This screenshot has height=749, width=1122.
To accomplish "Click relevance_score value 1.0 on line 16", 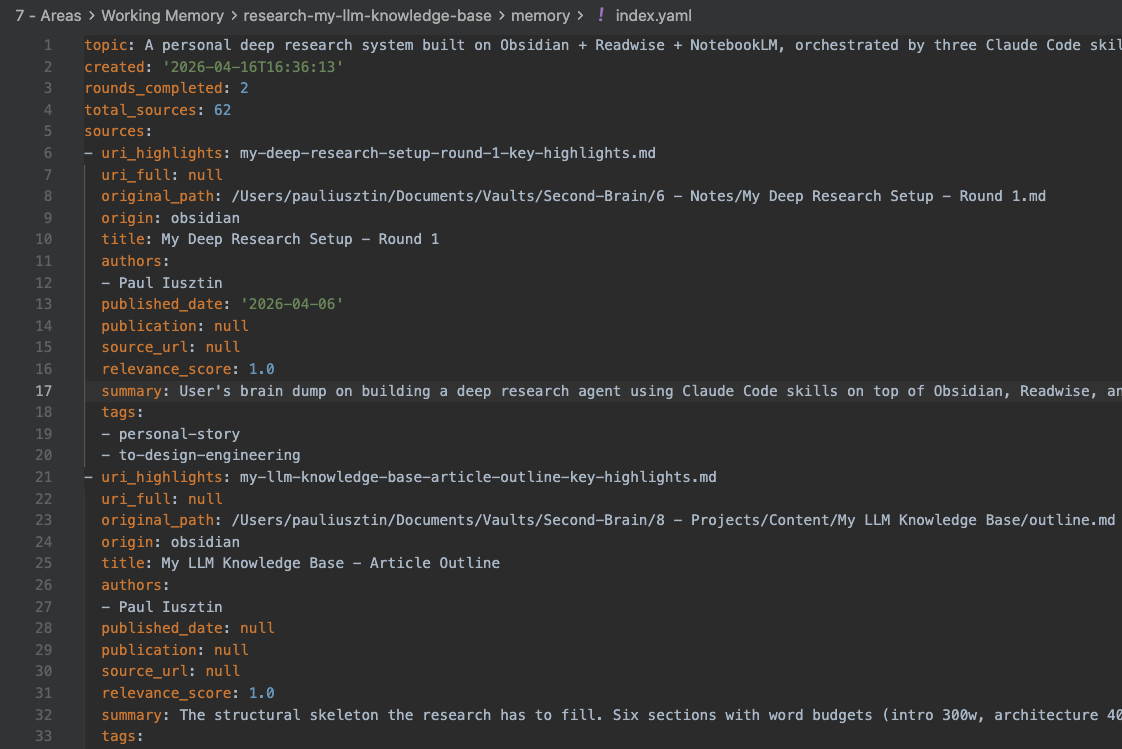I will click(261, 369).
